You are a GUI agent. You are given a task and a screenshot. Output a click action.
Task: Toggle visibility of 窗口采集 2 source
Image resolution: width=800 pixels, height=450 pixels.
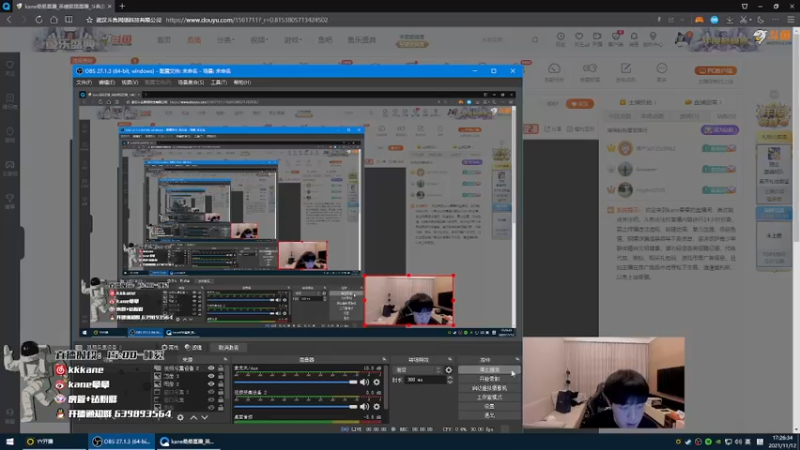211,392
